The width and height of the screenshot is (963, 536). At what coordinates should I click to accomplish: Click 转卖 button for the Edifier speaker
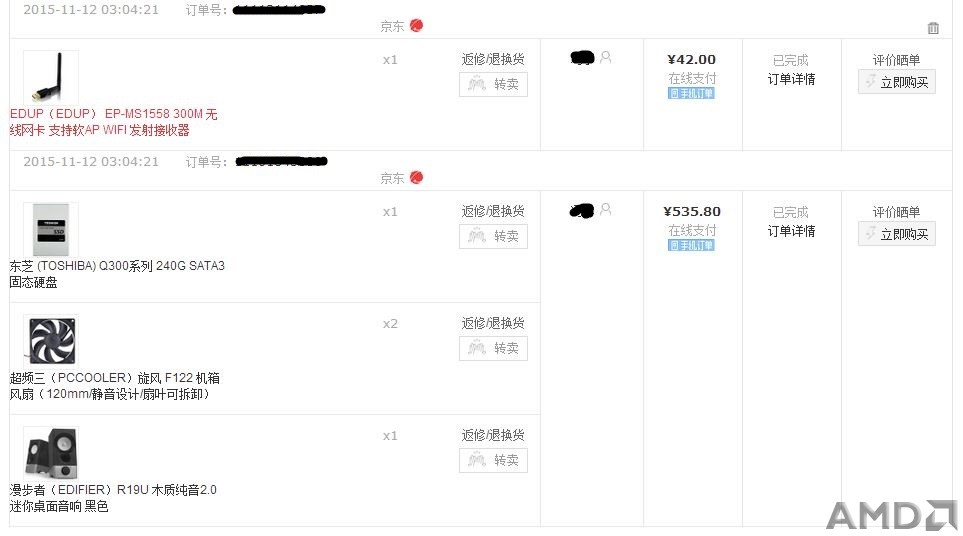[493, 460]
